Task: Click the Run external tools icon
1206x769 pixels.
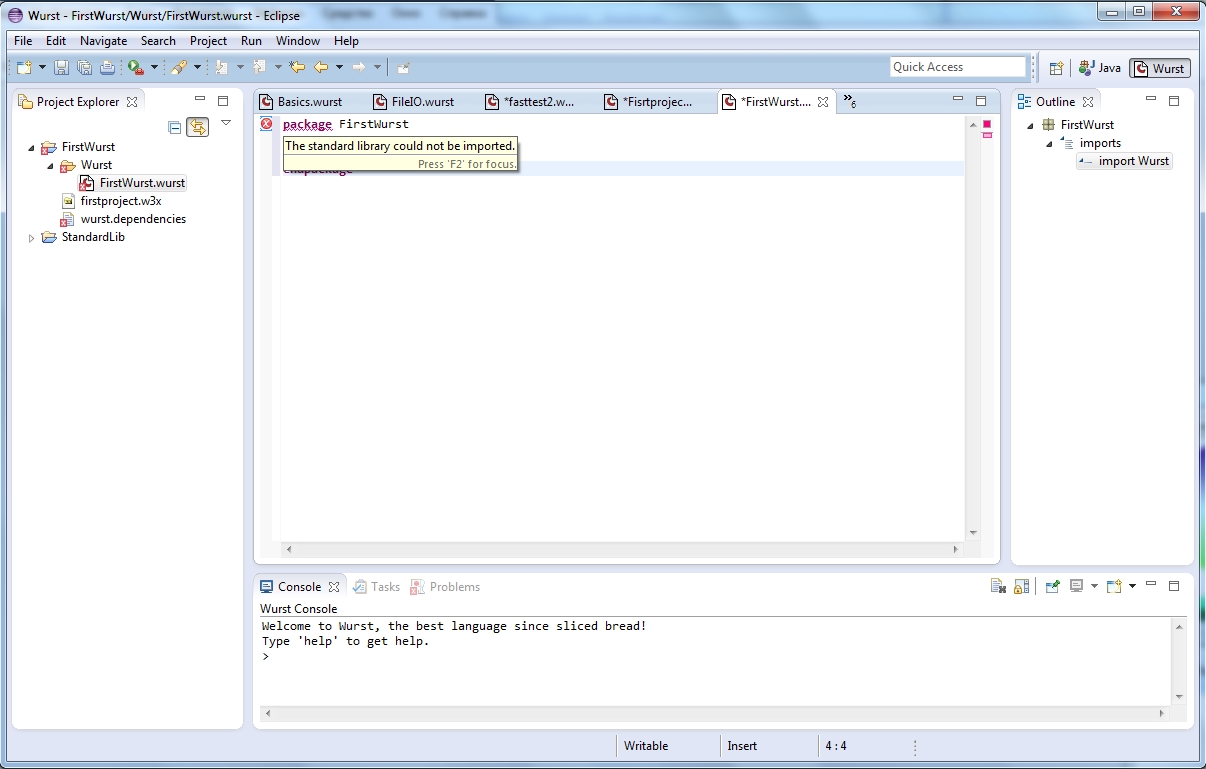Action: point(135,67)
